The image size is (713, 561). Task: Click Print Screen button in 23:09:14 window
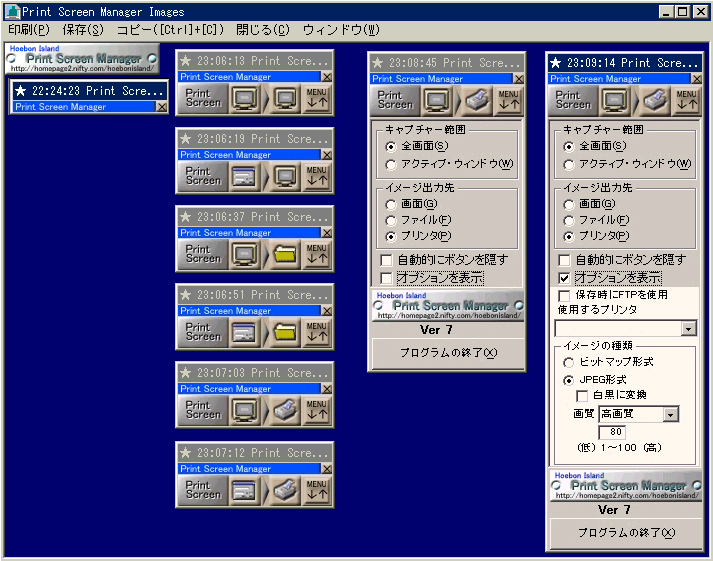click(x=573, y=100)
